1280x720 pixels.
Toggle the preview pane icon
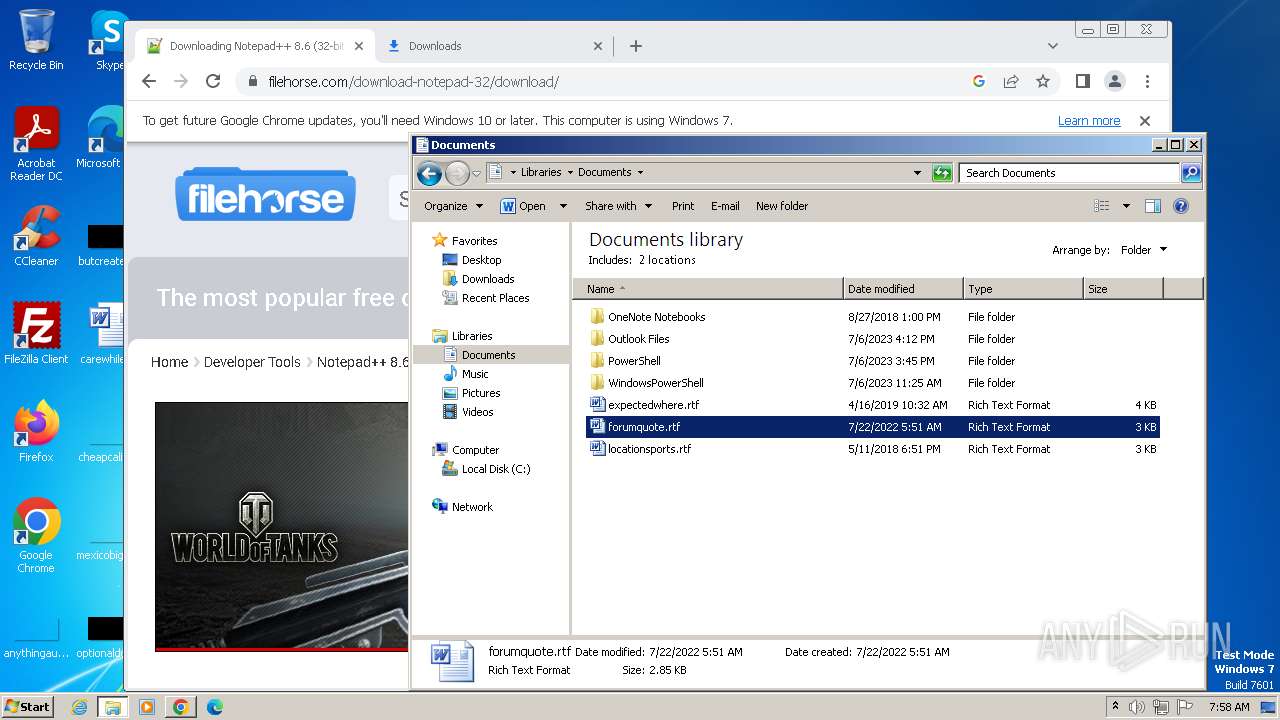(x=1152, y=206)
